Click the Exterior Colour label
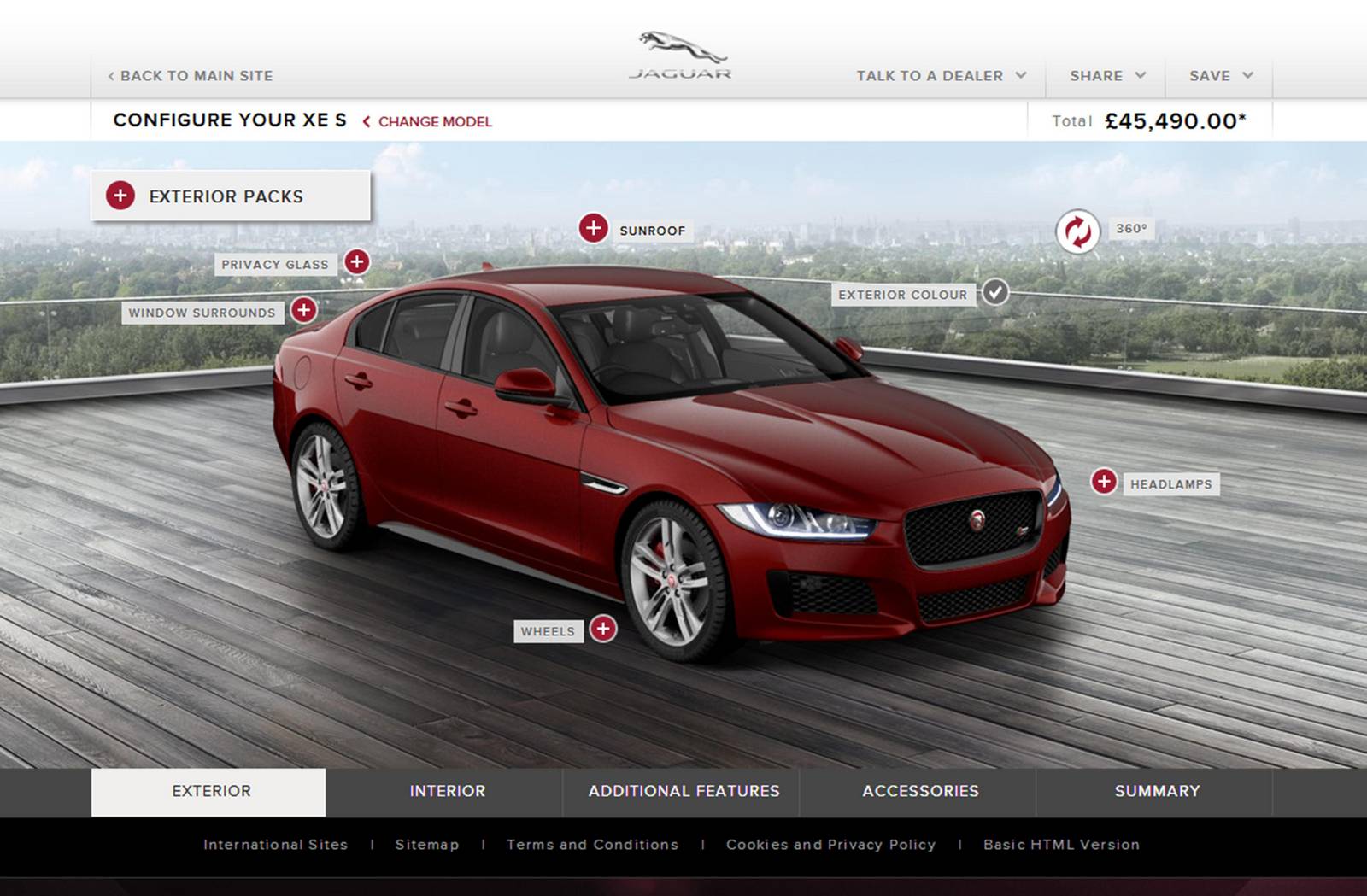The height and width of the screenshot is (896, 1367). coord(902,295)
